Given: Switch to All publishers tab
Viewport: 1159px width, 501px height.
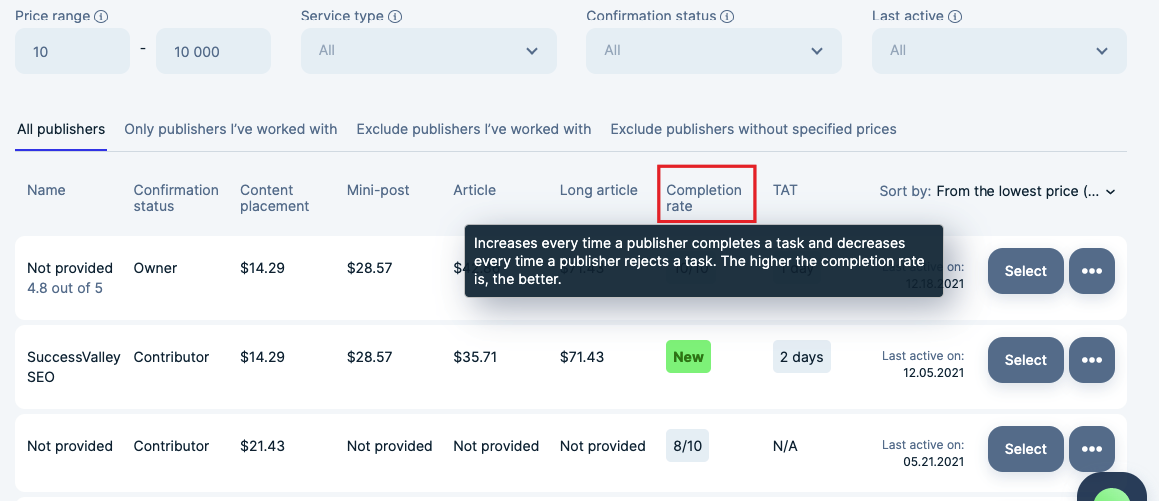Looking at the screenshot, I should tap(61, 129).
